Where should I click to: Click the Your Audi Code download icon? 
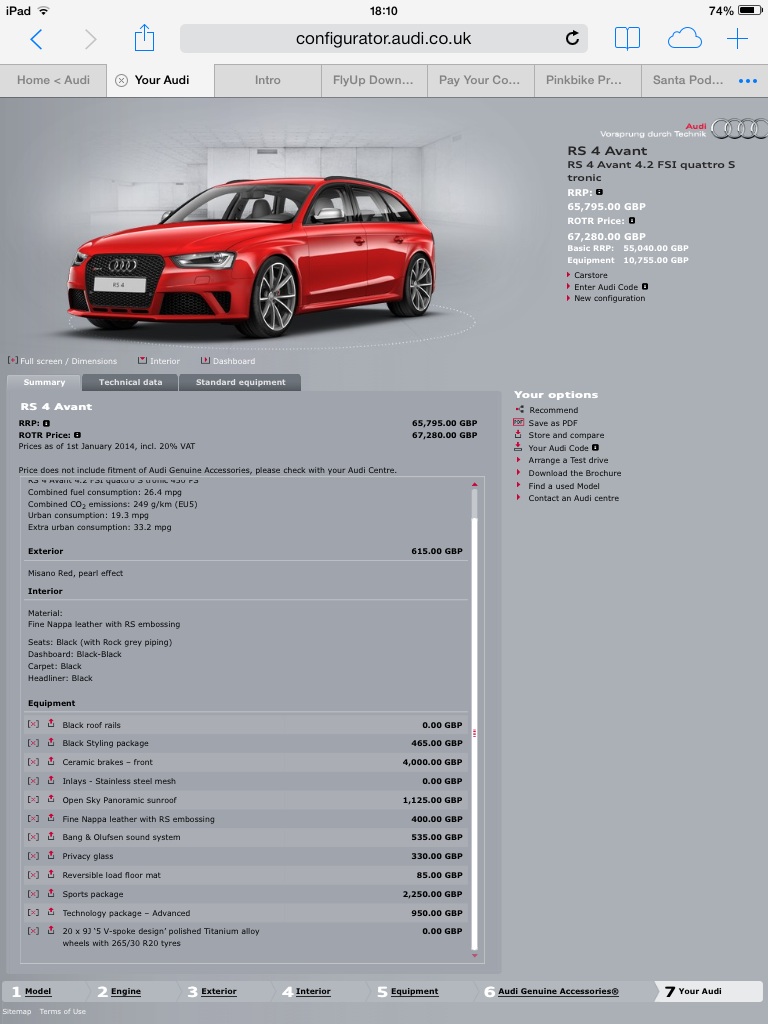(x=518, y=447)
